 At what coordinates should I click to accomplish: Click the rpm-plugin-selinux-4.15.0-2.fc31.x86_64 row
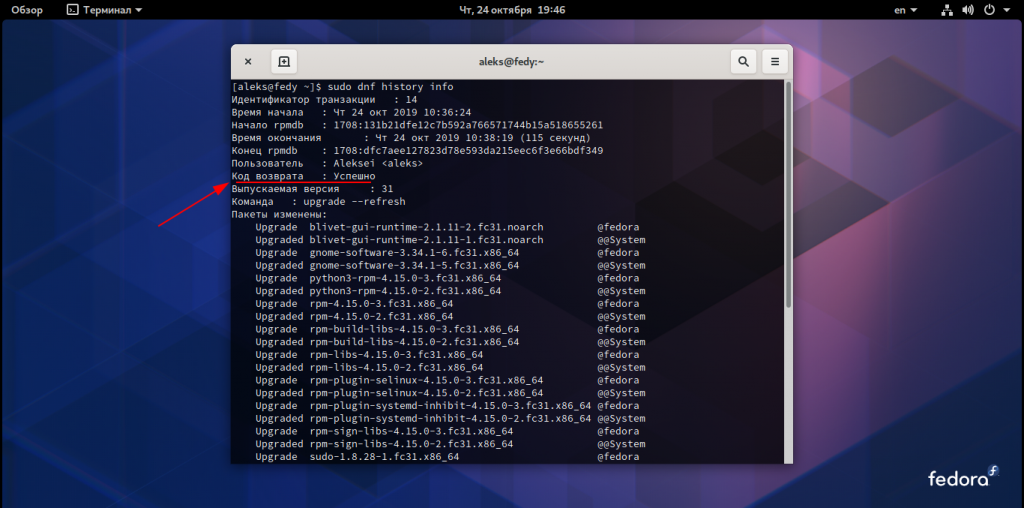451,393
